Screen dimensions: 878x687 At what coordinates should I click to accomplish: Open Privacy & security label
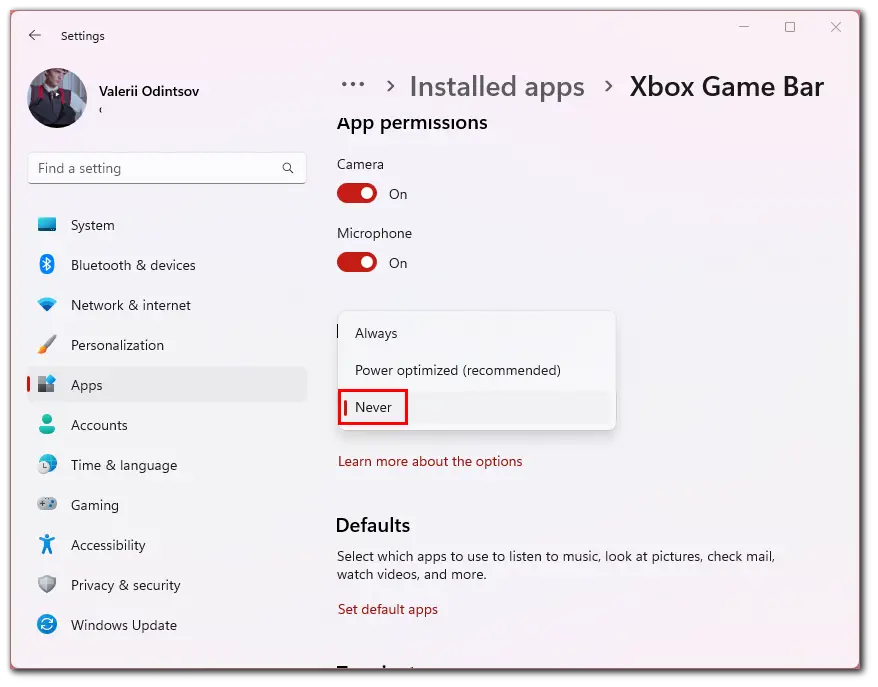tap(125, 585)
